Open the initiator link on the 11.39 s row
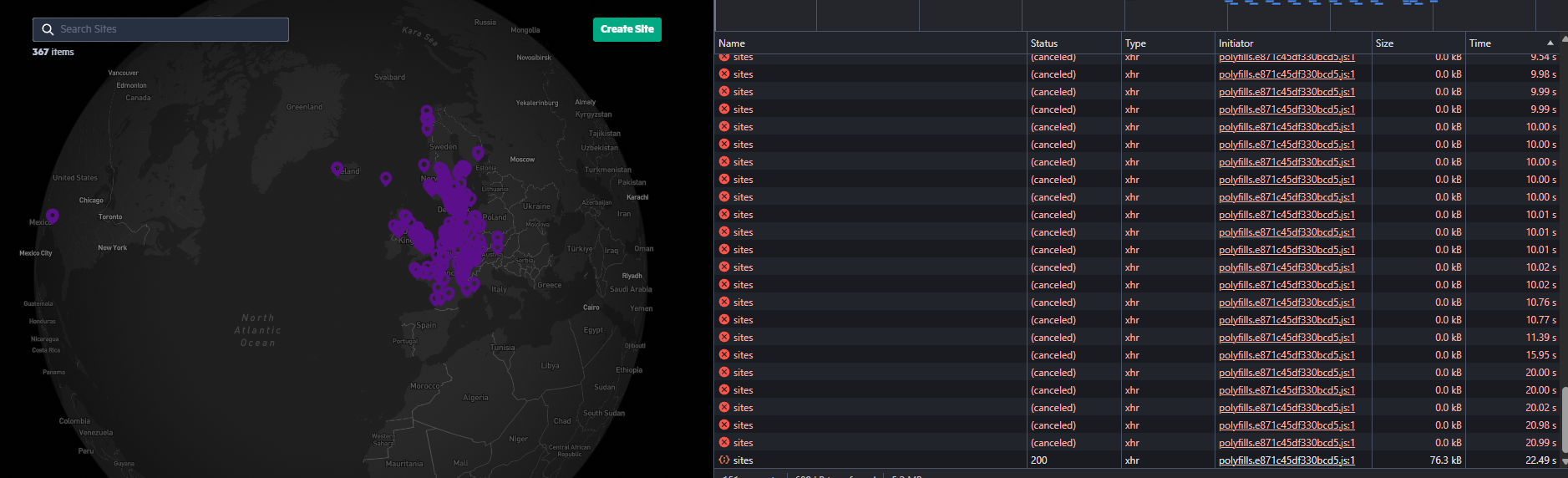Viewport: 1568px width, 478px height. pyautogui.click(x=1286, y=338)
